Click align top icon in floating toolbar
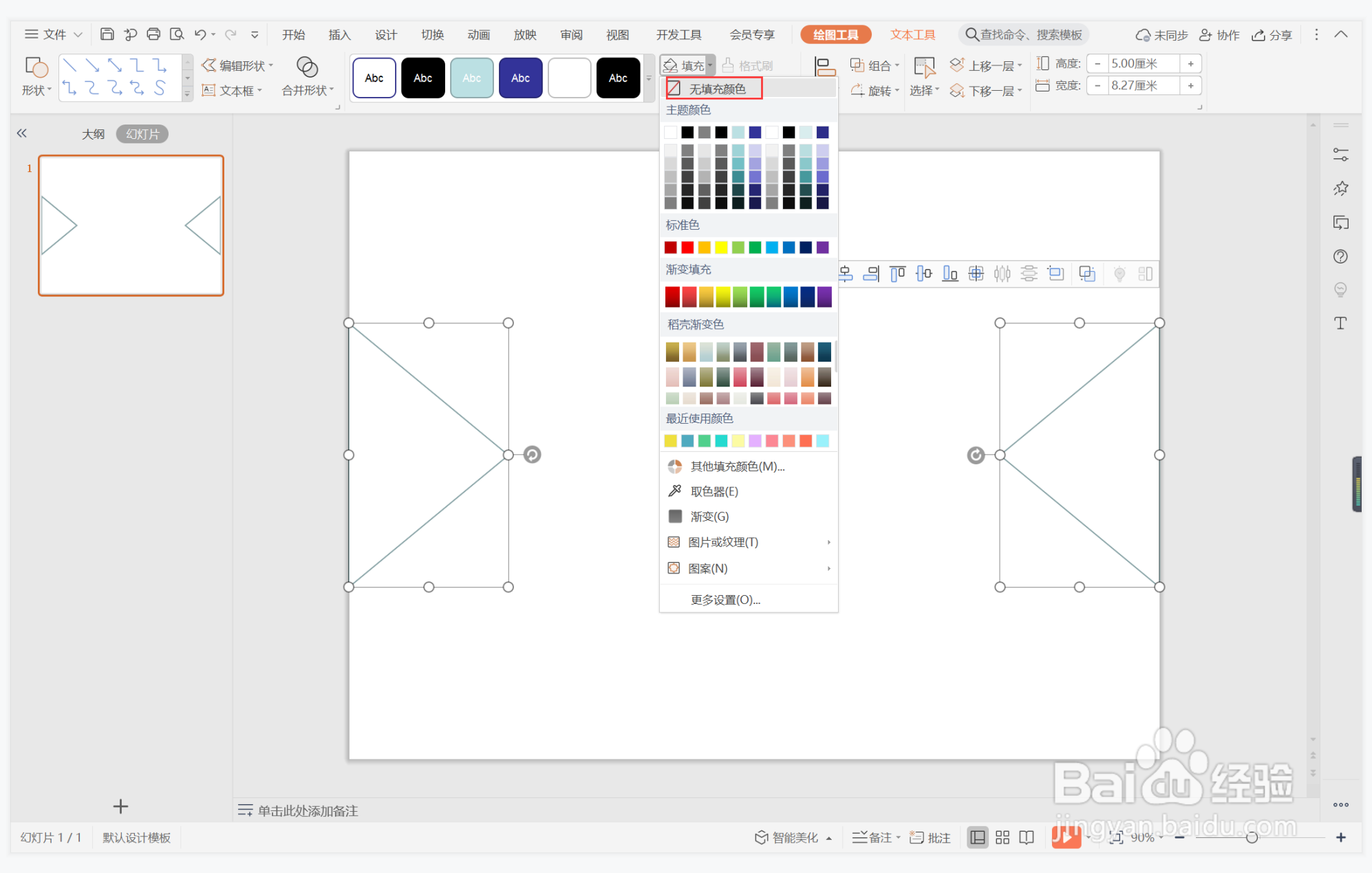This screenshot has width=1372, height=873. [897, 274]
